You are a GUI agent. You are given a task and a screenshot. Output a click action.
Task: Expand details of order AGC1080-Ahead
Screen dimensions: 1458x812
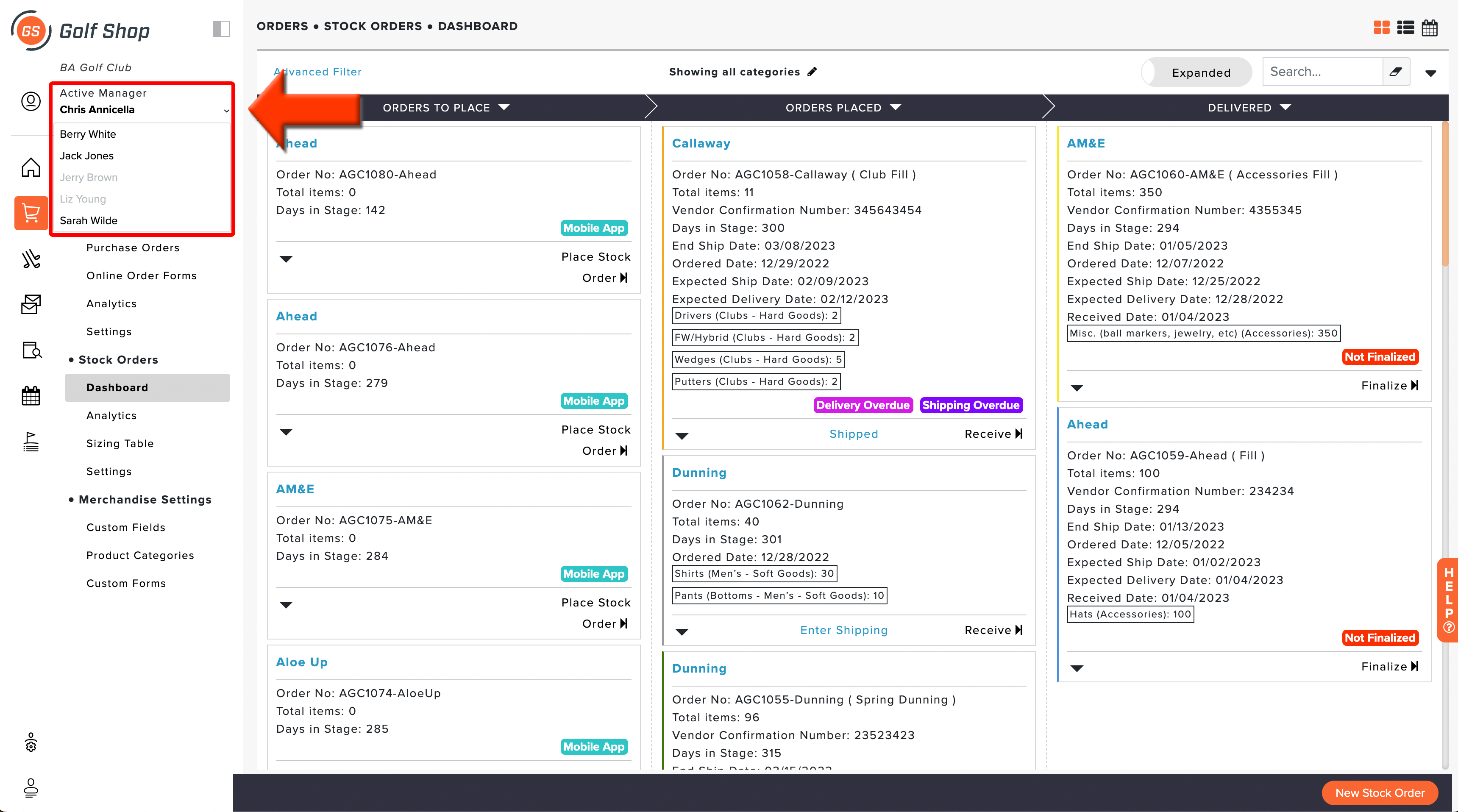[287, 259]
